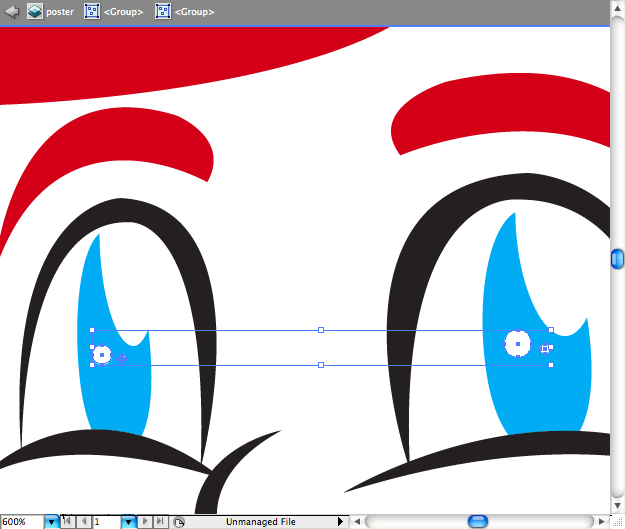The width and height of the screenshot is (625, 529).
Task: Go to the previous artboard
Action: click(x=84, y=521)
